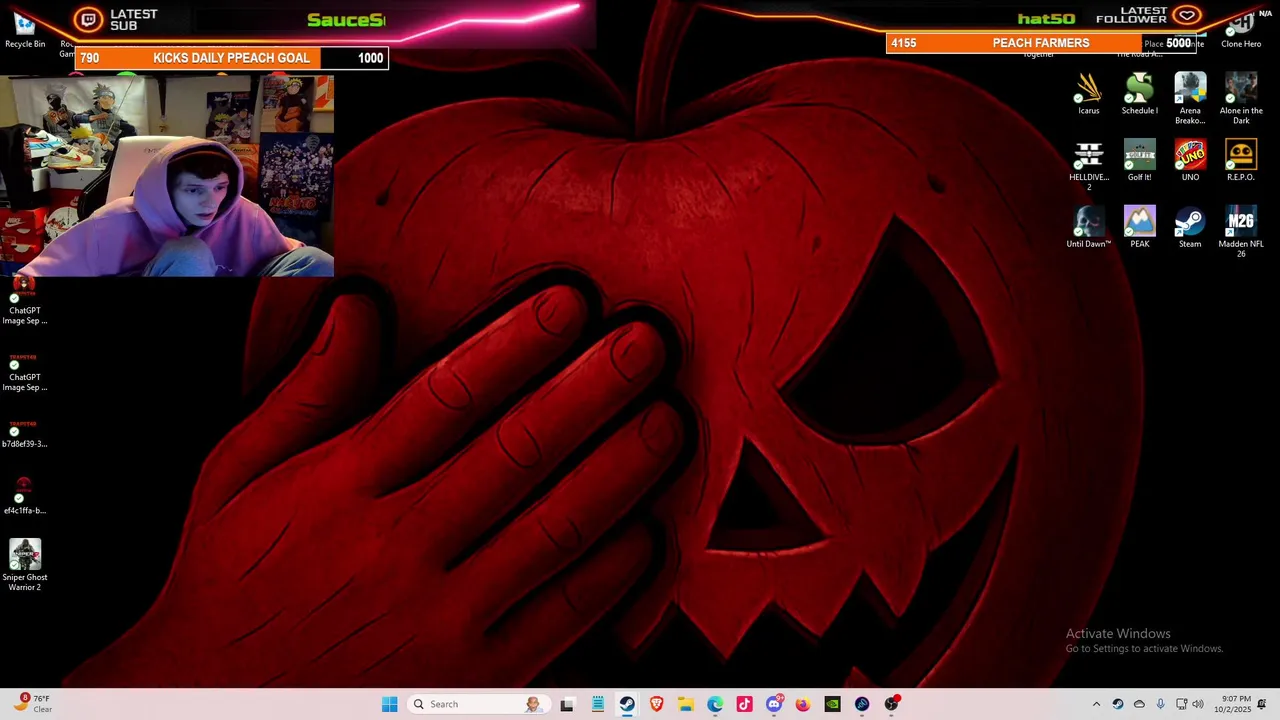1280x720 pixels.
Task: Open the clock showing 9:07 PM
Action: coord(1232,704)
